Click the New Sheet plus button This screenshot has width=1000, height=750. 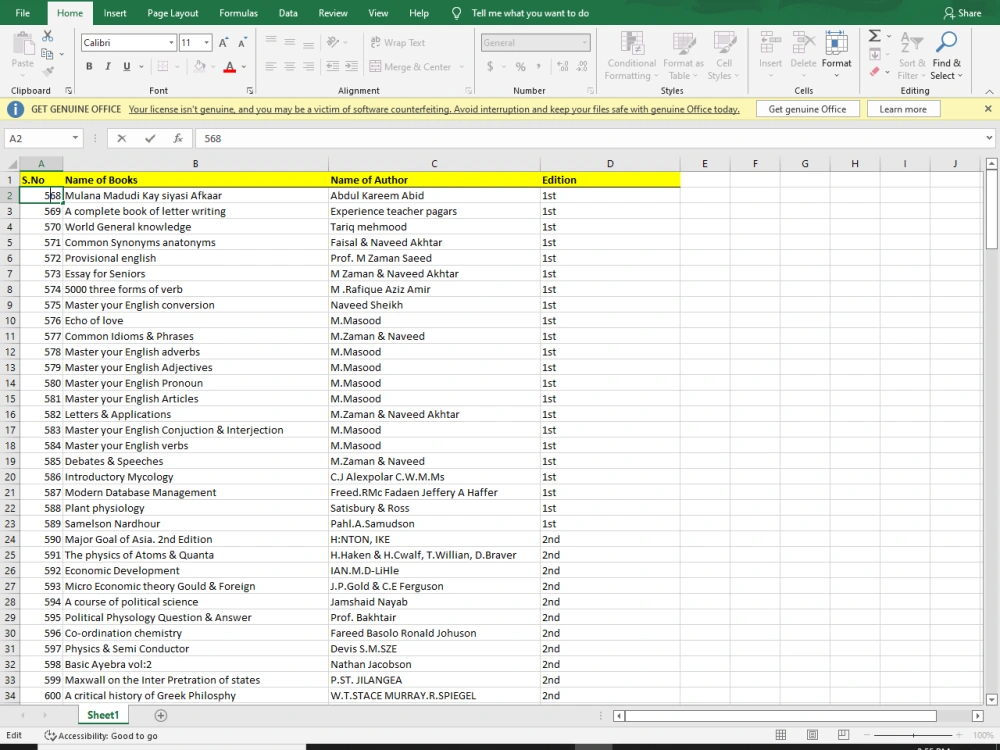click(161, 716)
